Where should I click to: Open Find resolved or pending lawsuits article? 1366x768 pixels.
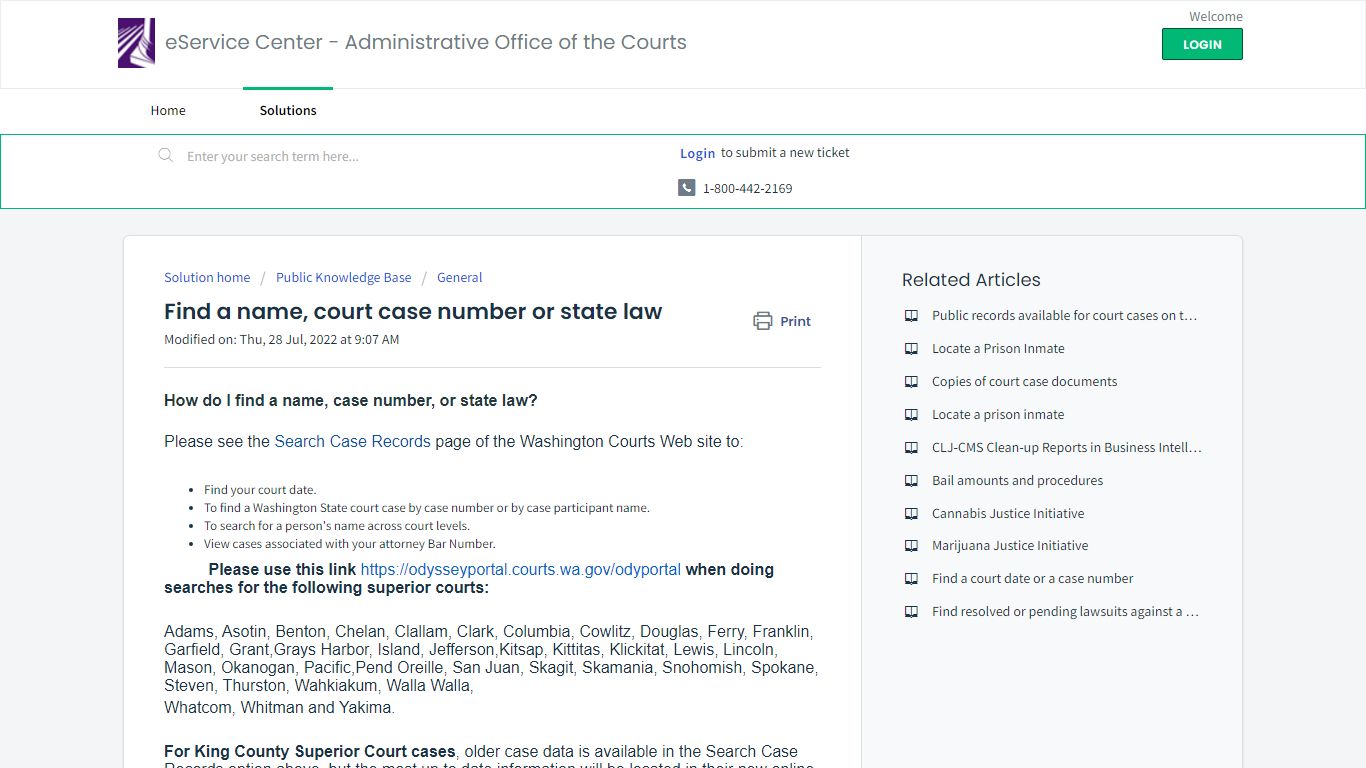(1065, 611)
